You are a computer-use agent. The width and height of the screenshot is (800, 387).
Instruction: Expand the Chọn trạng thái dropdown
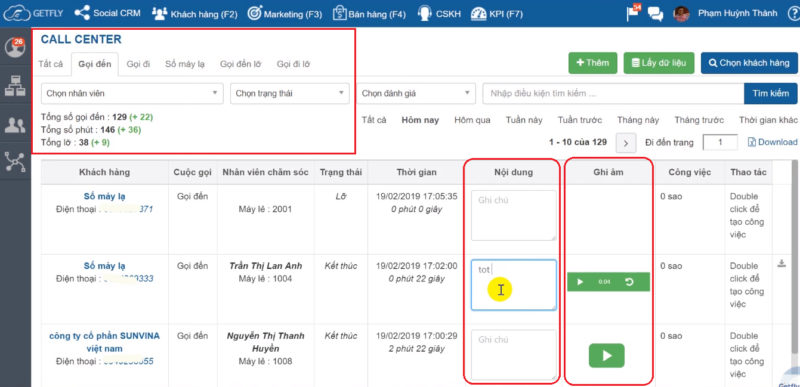pyautogui.click(x=290, y=94)
